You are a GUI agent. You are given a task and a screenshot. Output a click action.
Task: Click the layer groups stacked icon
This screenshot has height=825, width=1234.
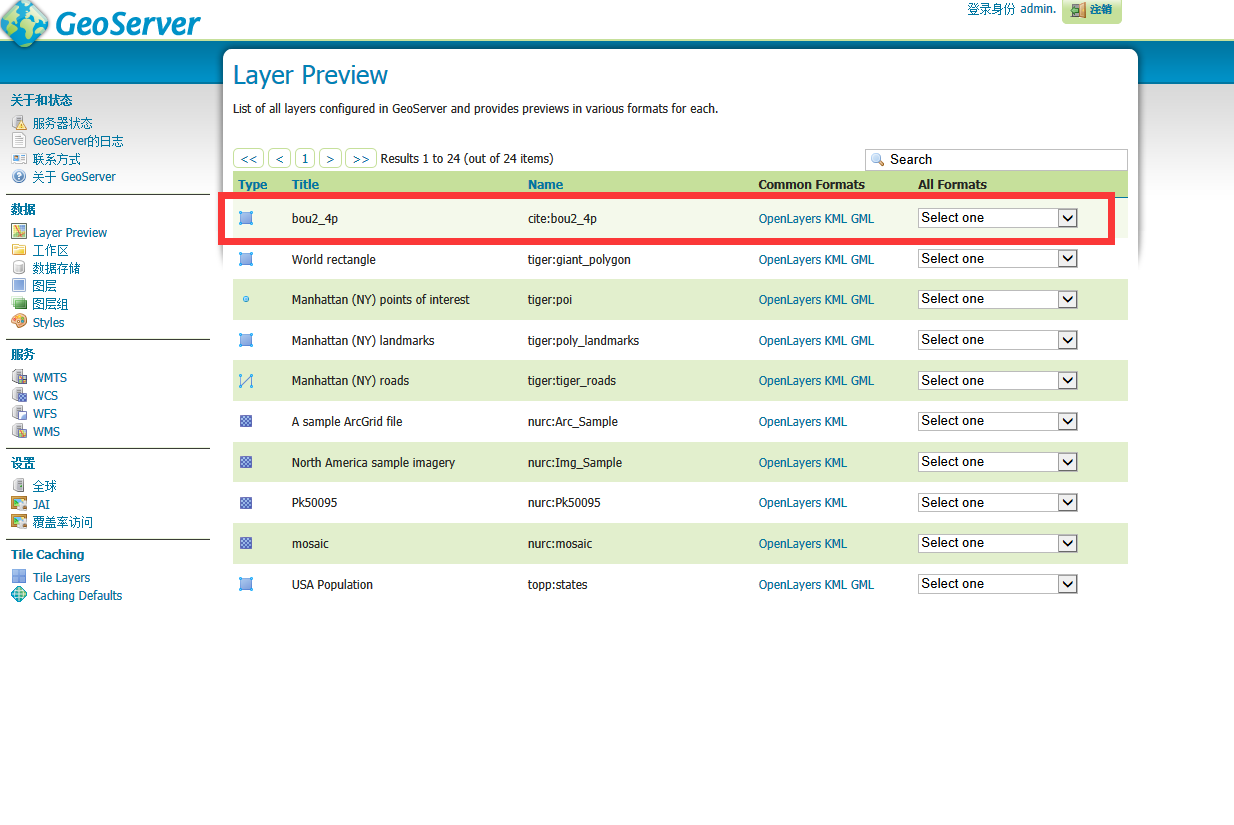[x=19, y=304]
